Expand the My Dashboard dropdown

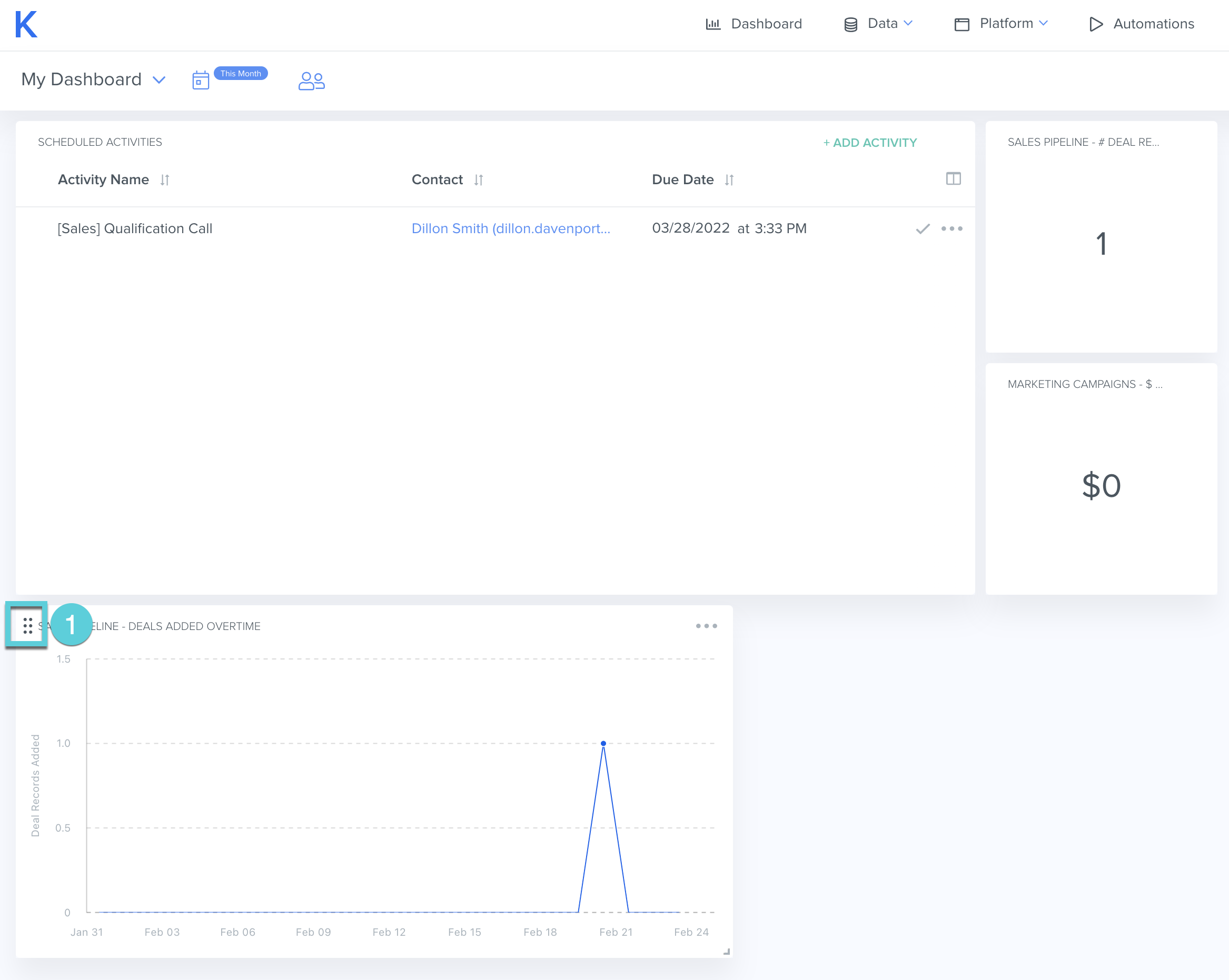click(159, 80)
